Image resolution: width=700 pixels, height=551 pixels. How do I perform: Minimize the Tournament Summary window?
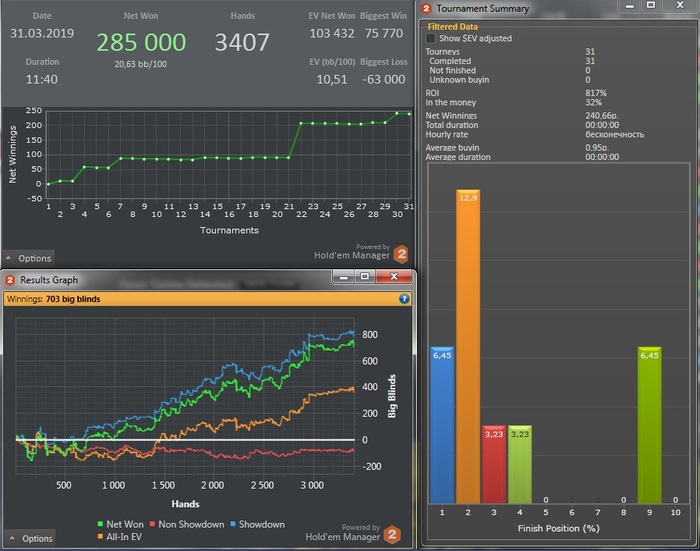click(x=629, y=6)
